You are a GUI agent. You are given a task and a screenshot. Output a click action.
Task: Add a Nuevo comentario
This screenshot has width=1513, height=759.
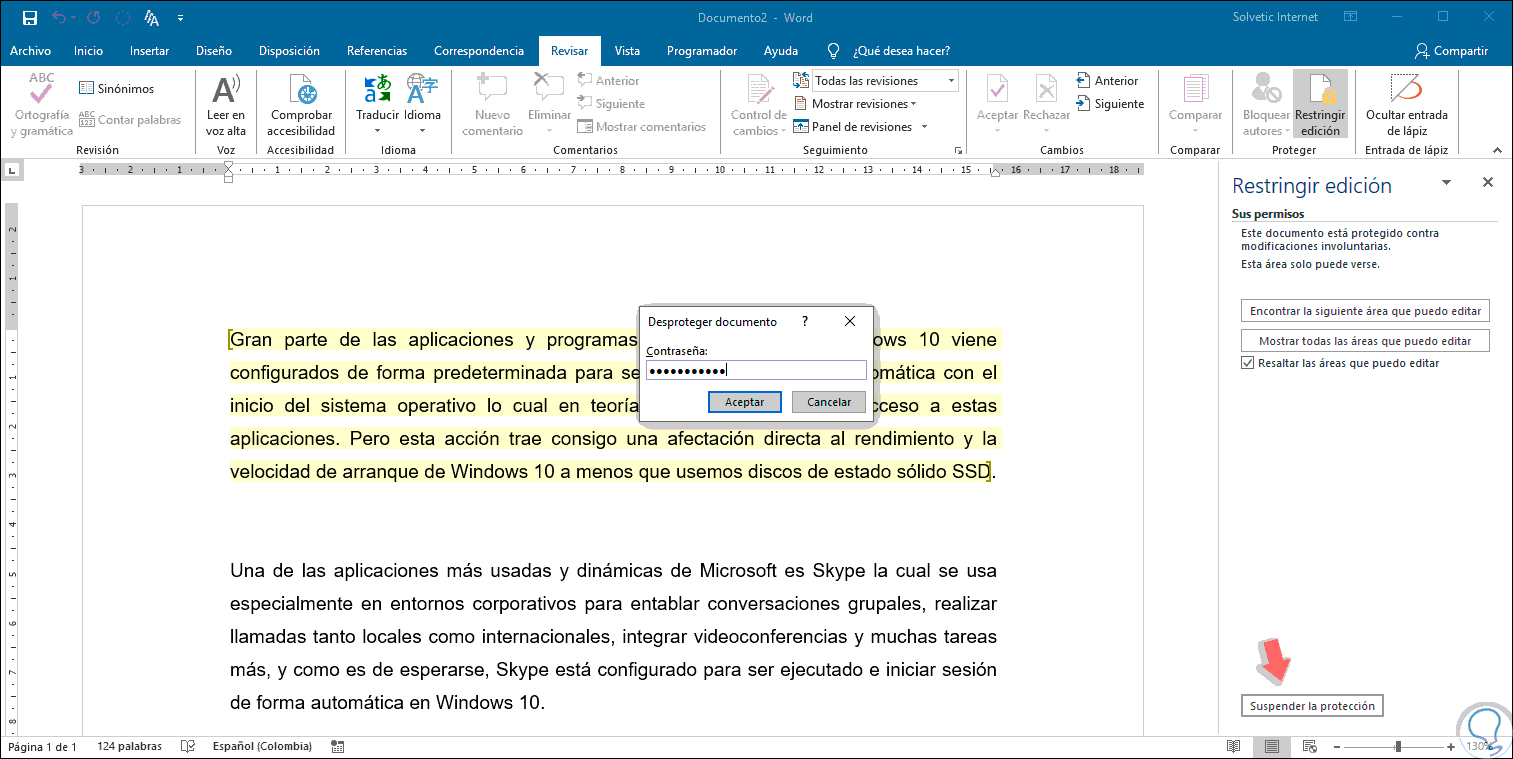tap(492, 105)
